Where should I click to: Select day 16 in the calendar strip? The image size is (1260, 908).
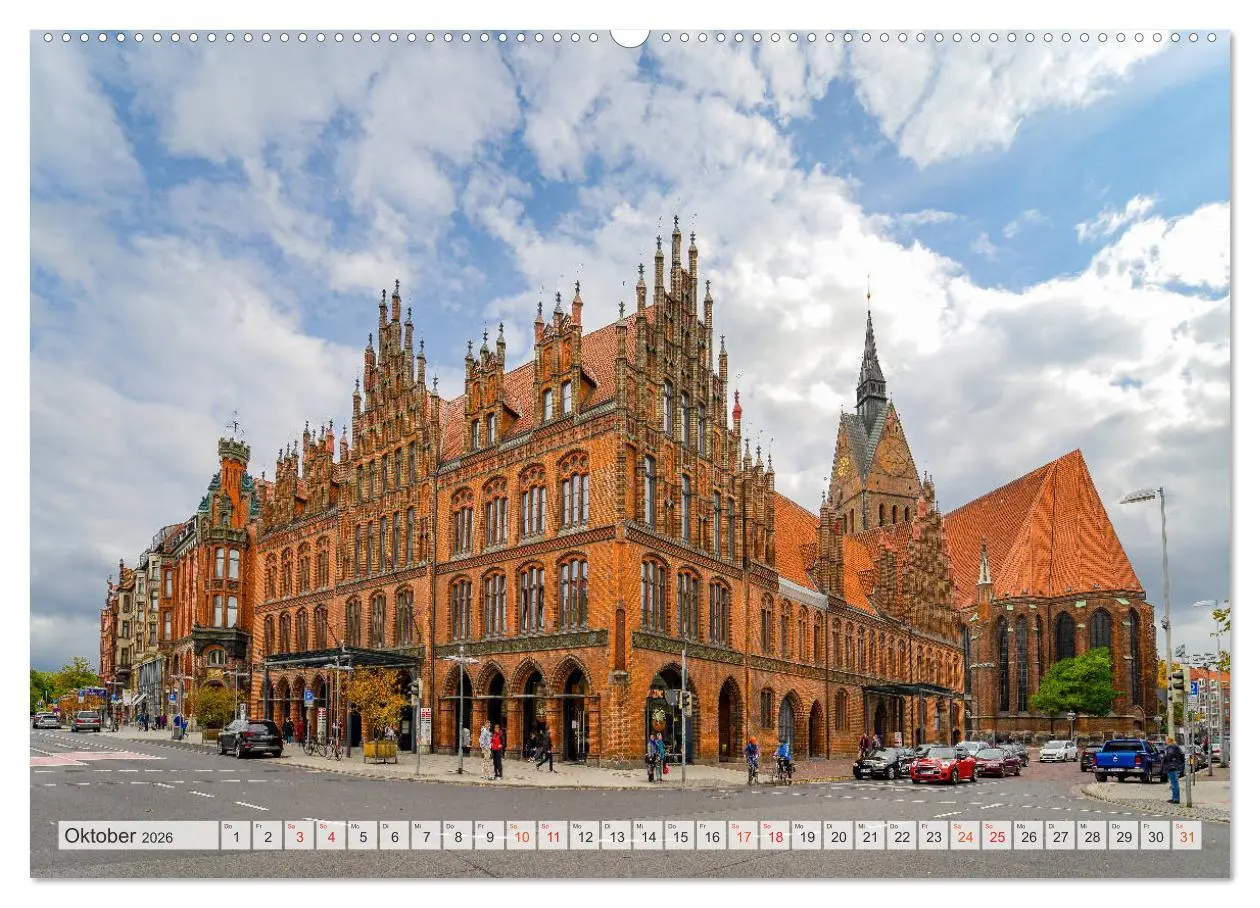coord(711,836)
